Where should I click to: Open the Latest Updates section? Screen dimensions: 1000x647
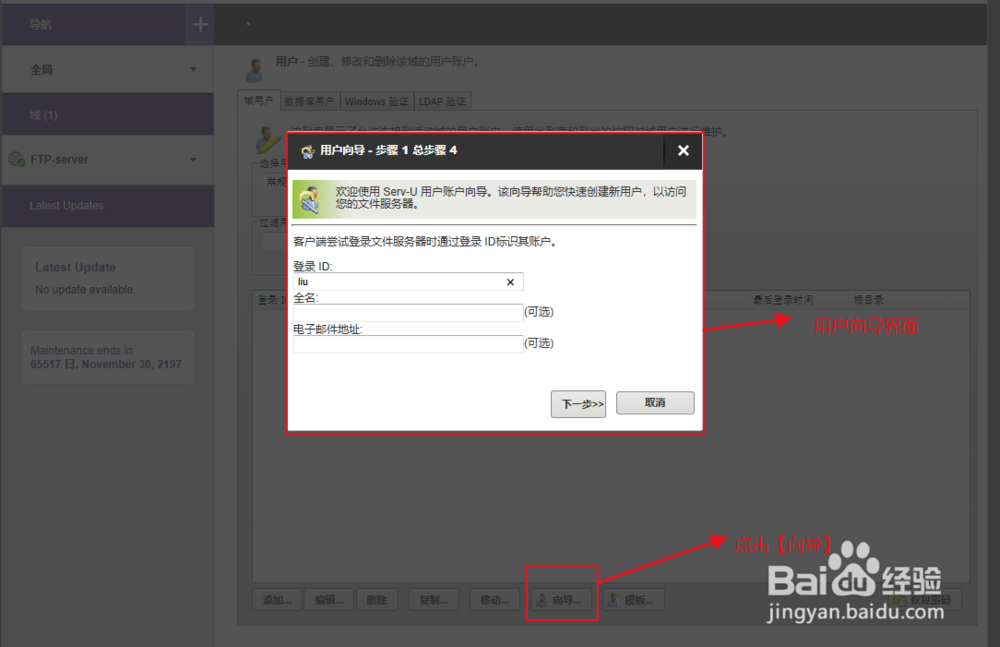pos(108,205)
